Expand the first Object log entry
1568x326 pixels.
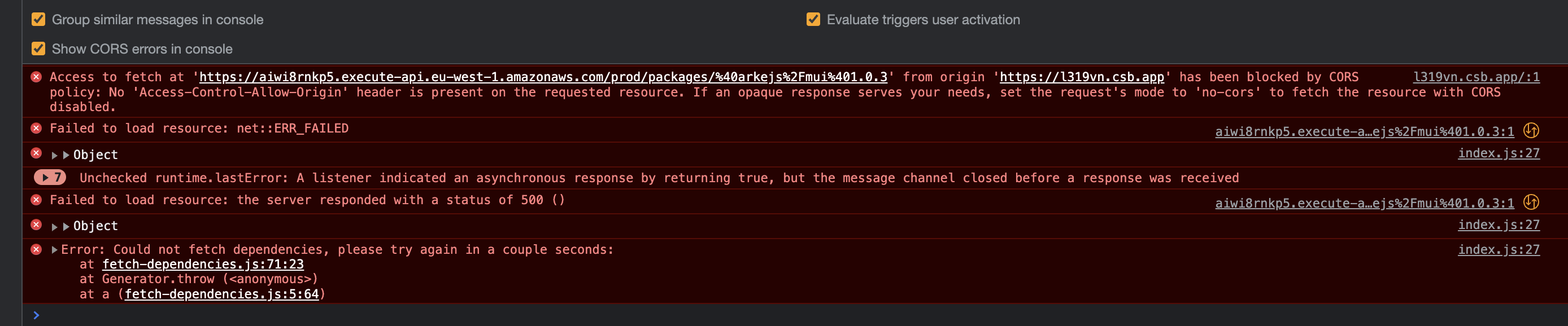pyautogui.click(x=54, y=155)
